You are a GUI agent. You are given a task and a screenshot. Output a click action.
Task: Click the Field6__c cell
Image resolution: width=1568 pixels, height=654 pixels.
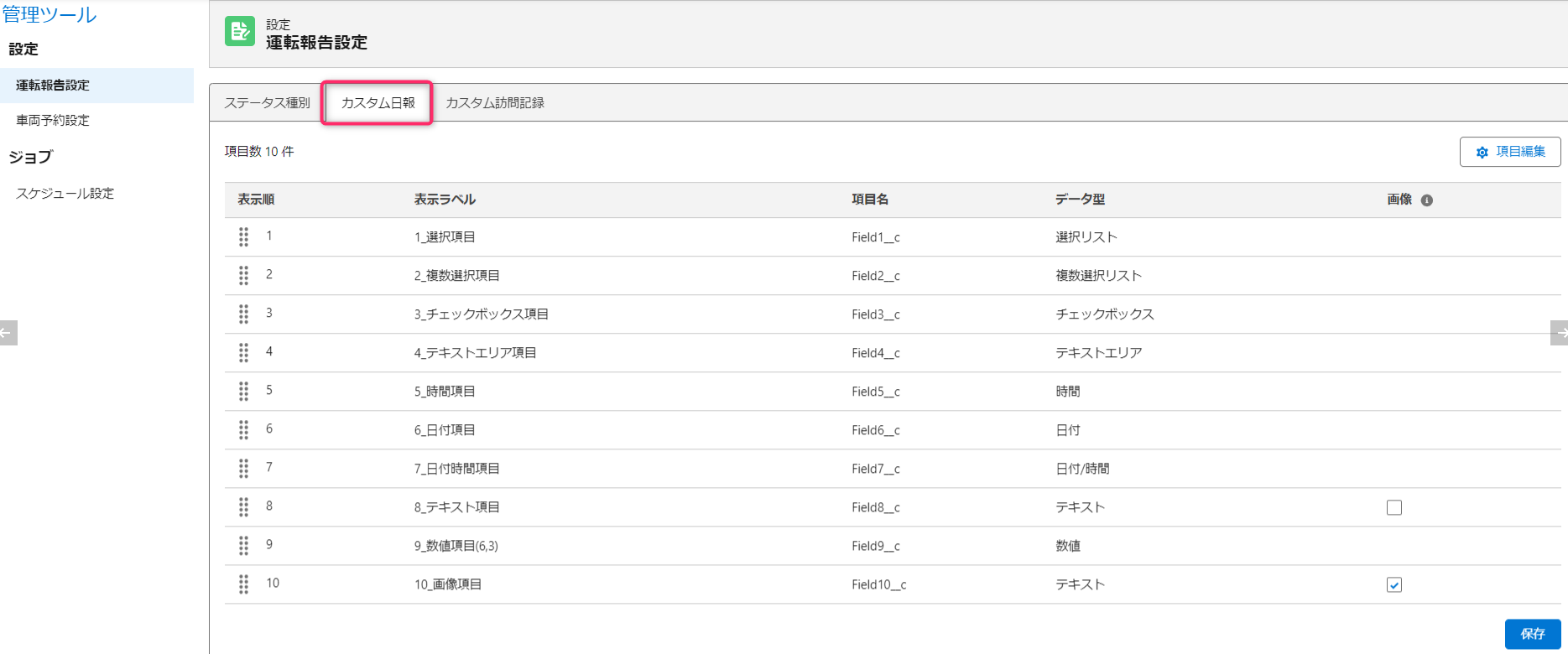pos(876,430)
